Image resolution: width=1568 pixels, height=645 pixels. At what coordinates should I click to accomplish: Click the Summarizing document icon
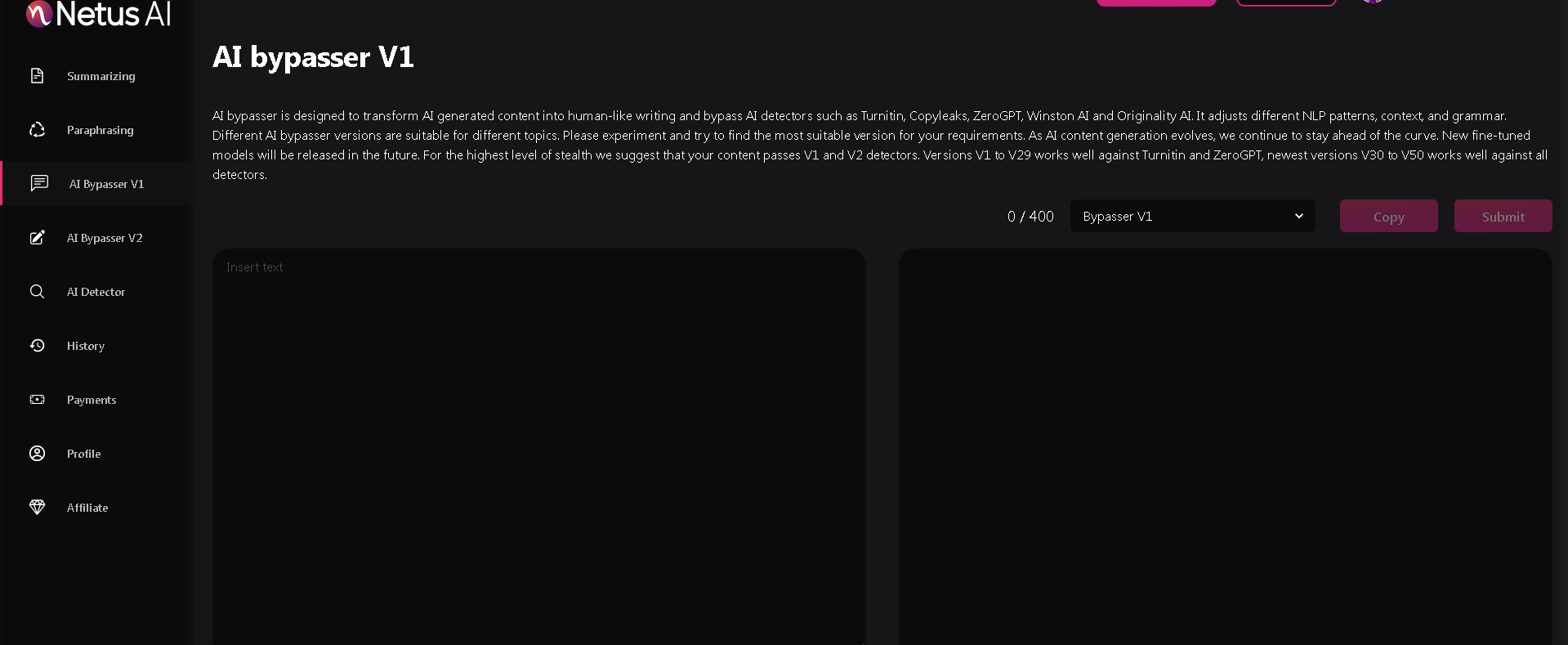coord(37,76)
